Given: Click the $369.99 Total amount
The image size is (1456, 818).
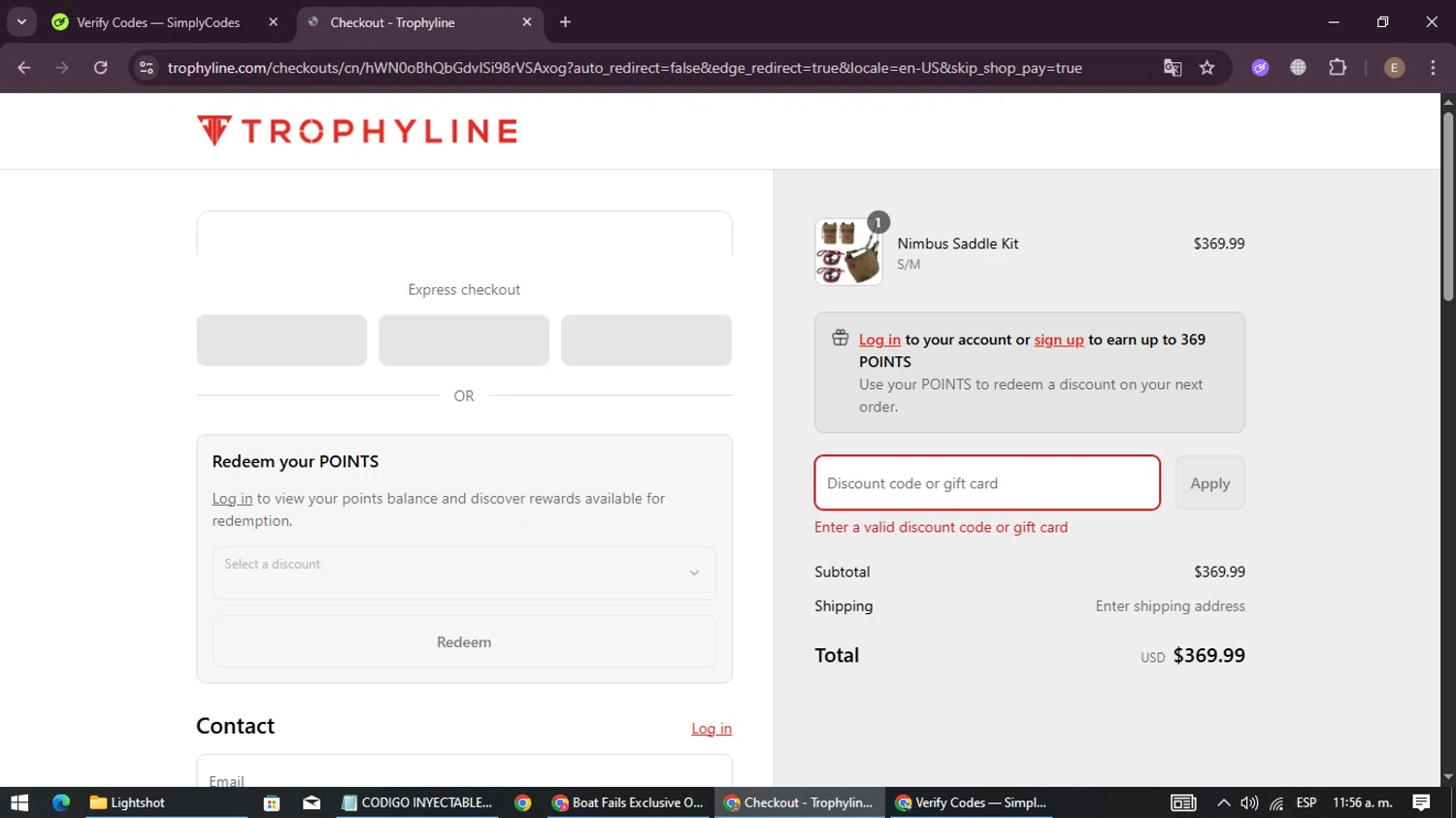Looking at the screenshot, I should [1208, 655].
